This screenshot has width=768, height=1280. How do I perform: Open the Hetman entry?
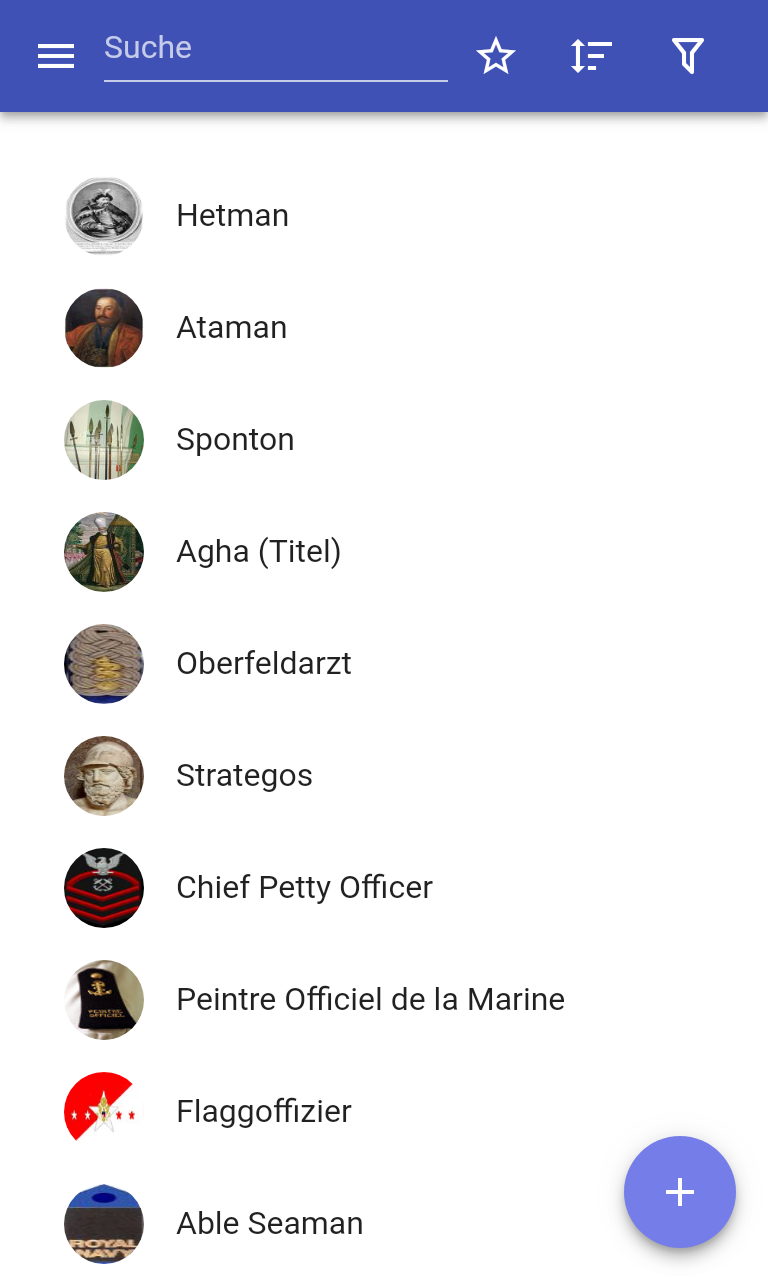click(x=384, y=216)
